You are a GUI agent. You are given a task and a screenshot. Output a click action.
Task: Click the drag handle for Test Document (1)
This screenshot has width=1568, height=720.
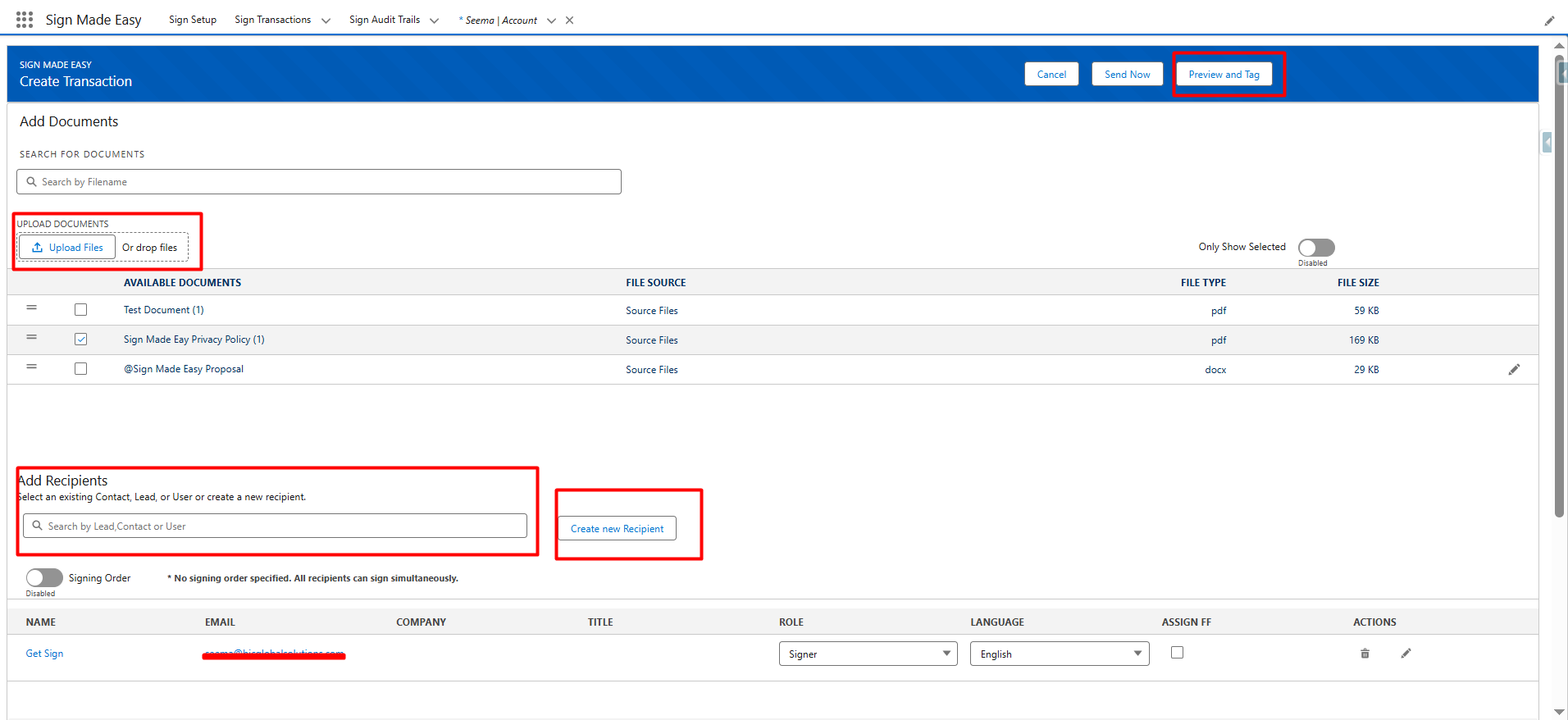31,308
